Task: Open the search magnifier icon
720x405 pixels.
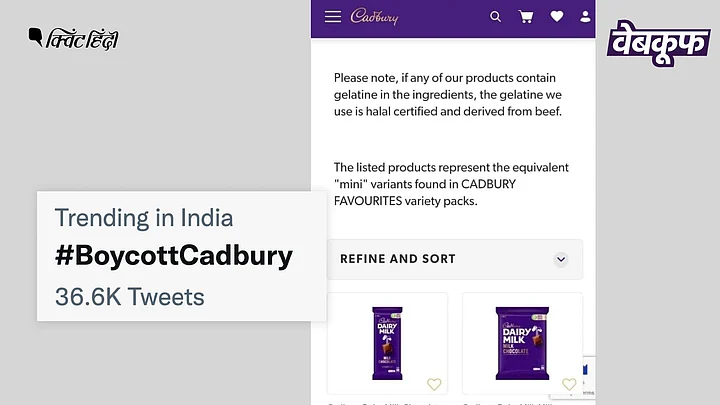Action: [x=495, y=17]
